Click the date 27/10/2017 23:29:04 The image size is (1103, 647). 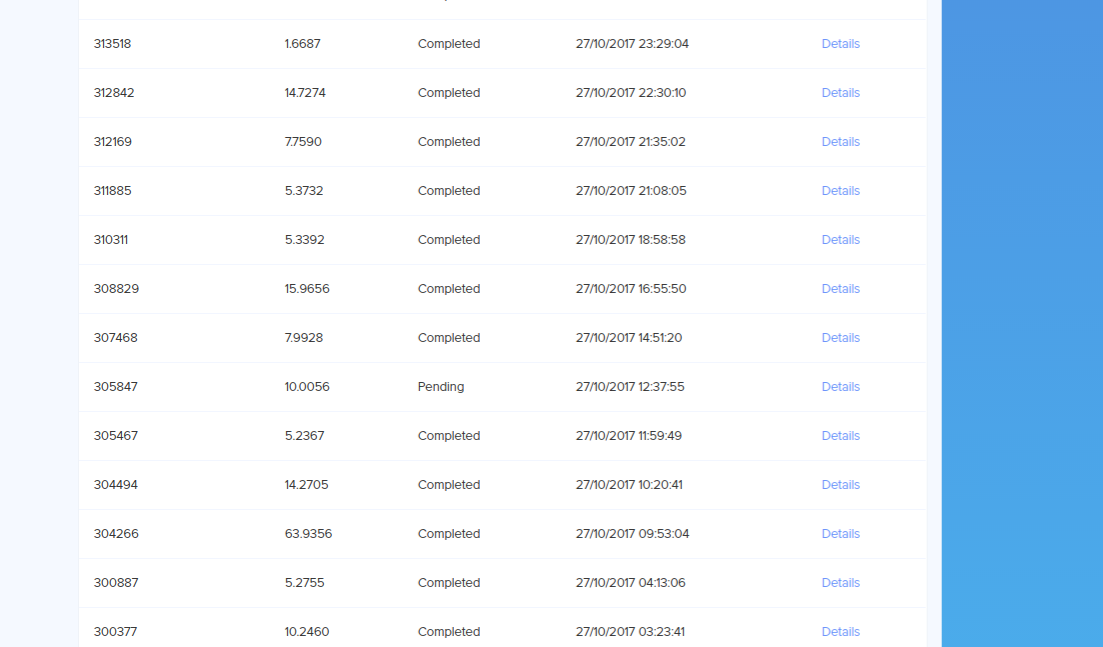point(632,44)
